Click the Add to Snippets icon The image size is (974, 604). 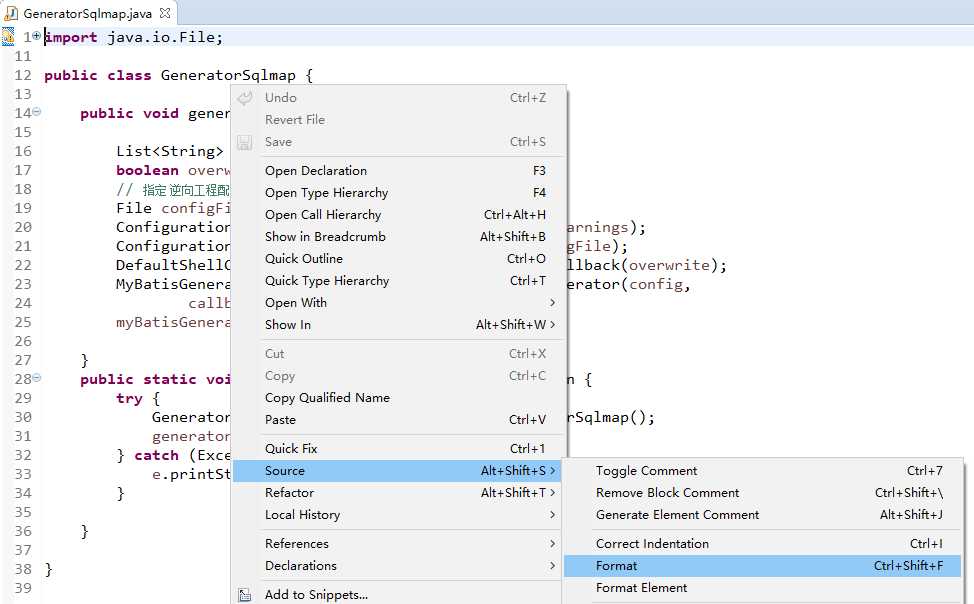245,595
